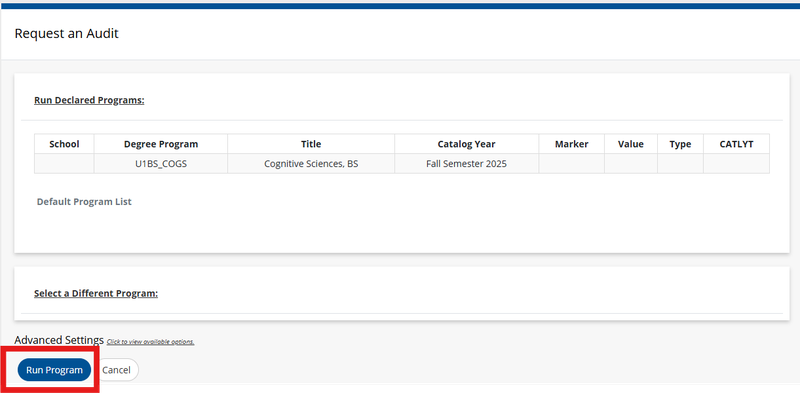
Task: Click the Request an Audit page heading
Action: click(66, 34)
